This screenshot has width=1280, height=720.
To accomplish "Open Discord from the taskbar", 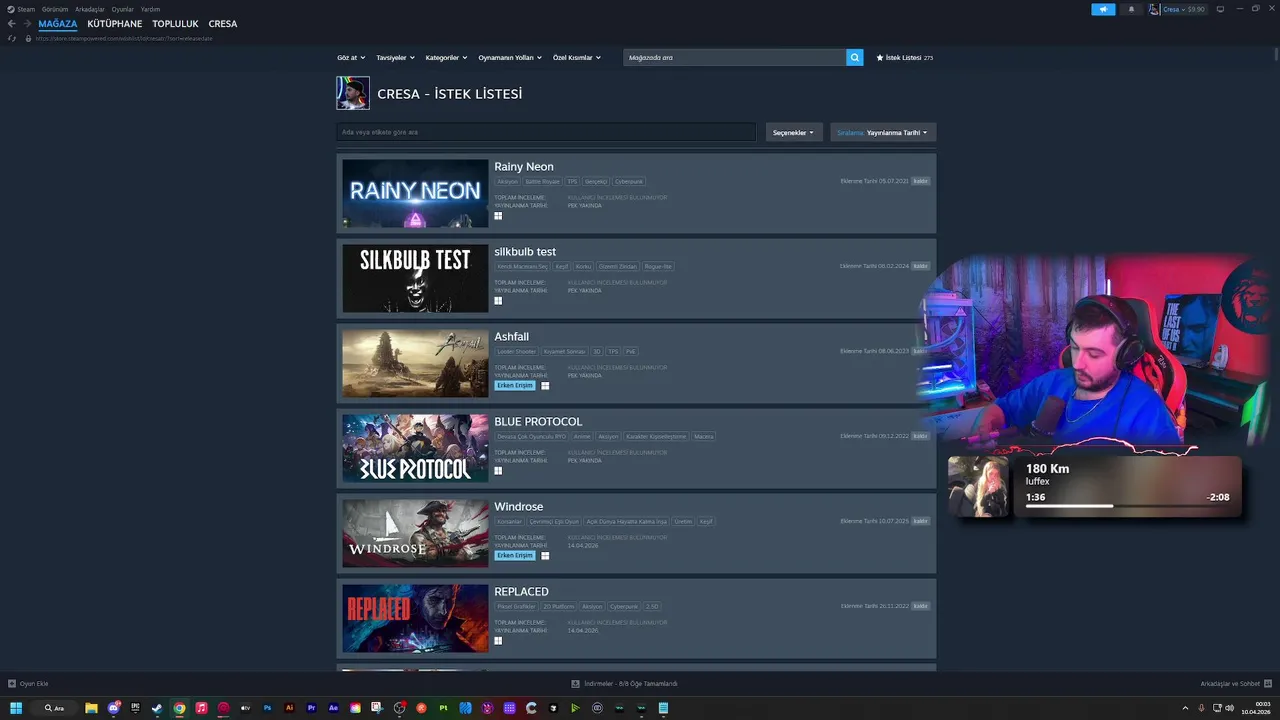I will point(113,708).
